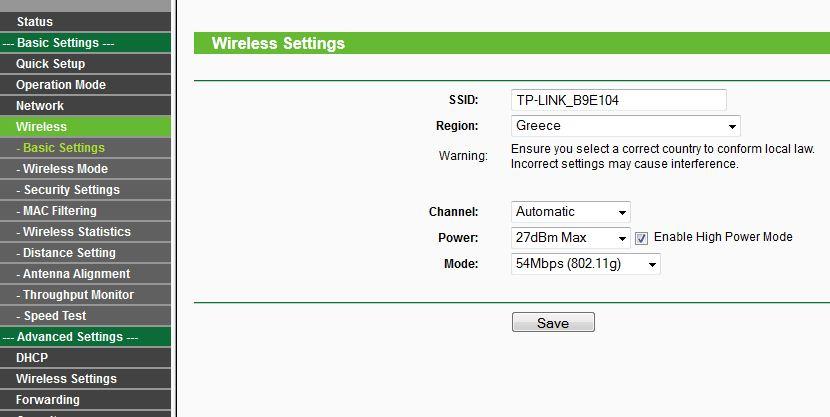The height and width of the screenshot is (417, 830).
Task: Go to MAC Filtering page
Action: [x=85, y=211]
